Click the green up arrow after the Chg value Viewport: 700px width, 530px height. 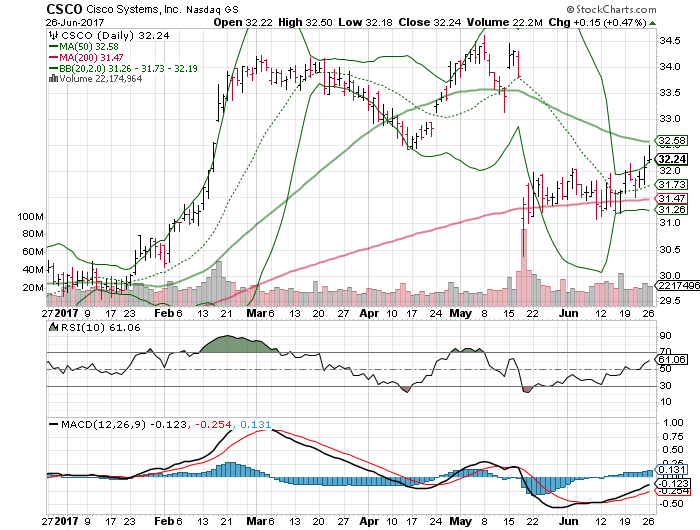coord(652,23)
